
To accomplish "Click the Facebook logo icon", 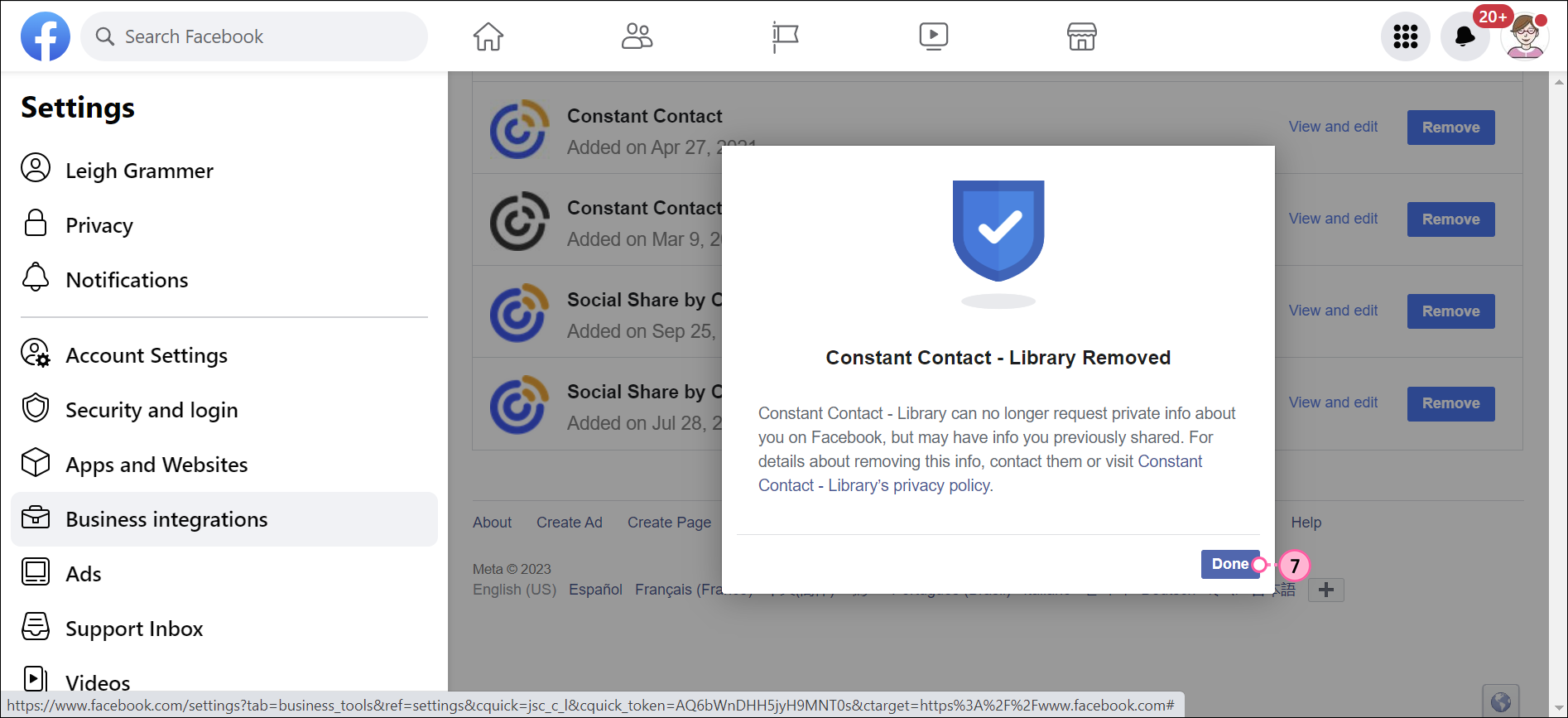I will [46, 36].
